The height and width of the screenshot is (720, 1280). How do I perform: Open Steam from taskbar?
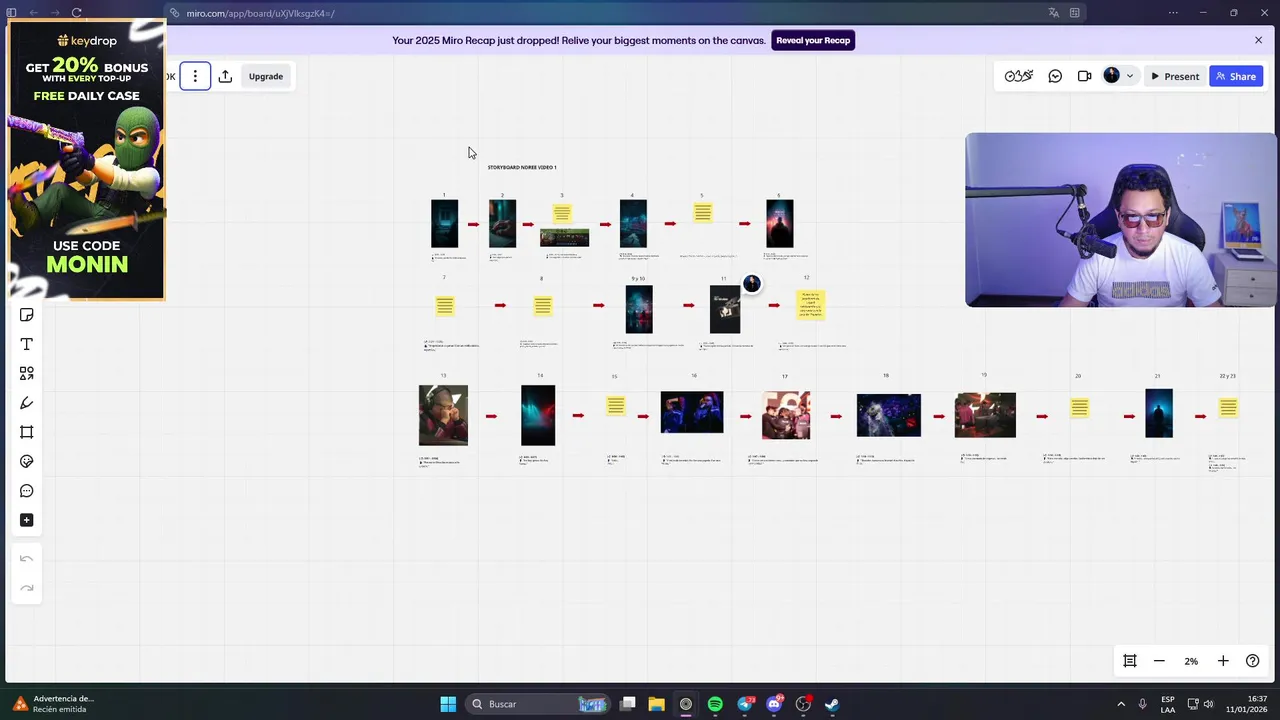click(832, 704)
